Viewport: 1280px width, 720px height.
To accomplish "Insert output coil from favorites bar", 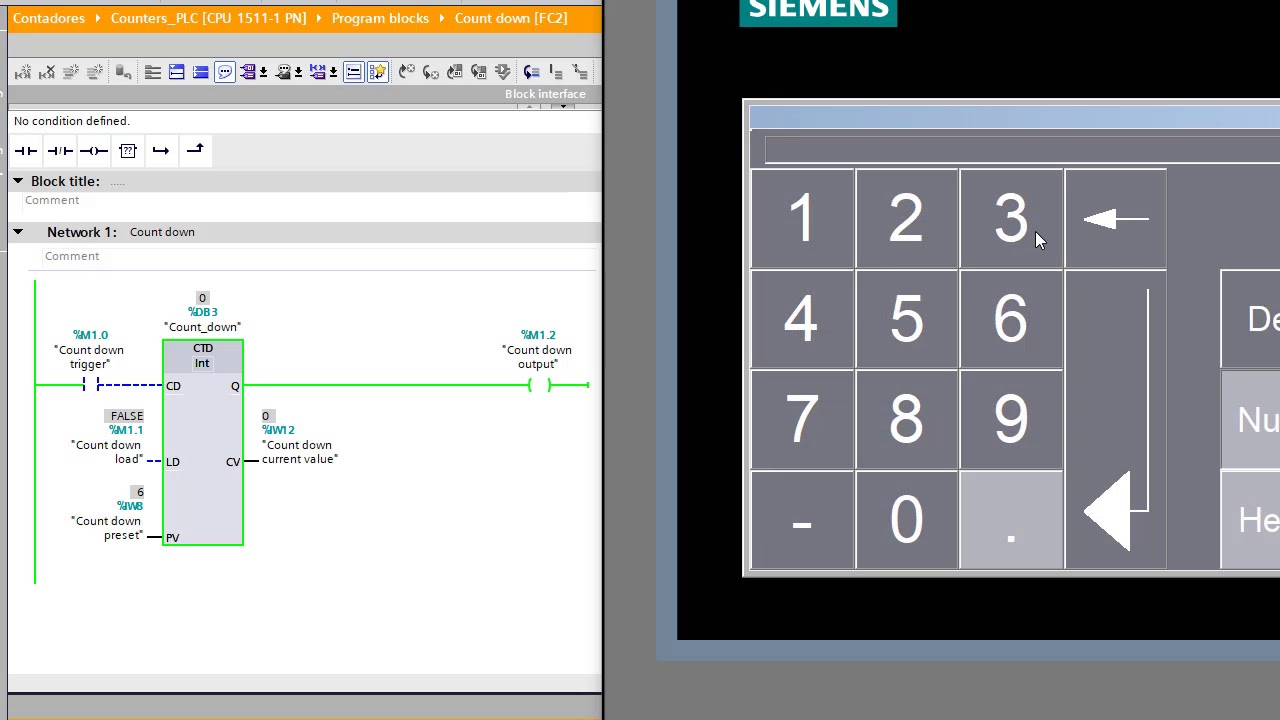I will pyautogui.click(x=94, y=151).
